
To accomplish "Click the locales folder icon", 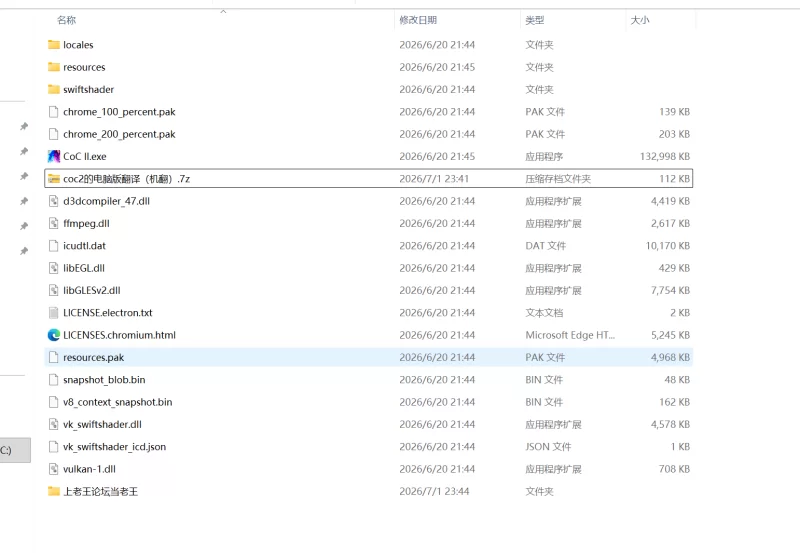I will coord(54,45).
